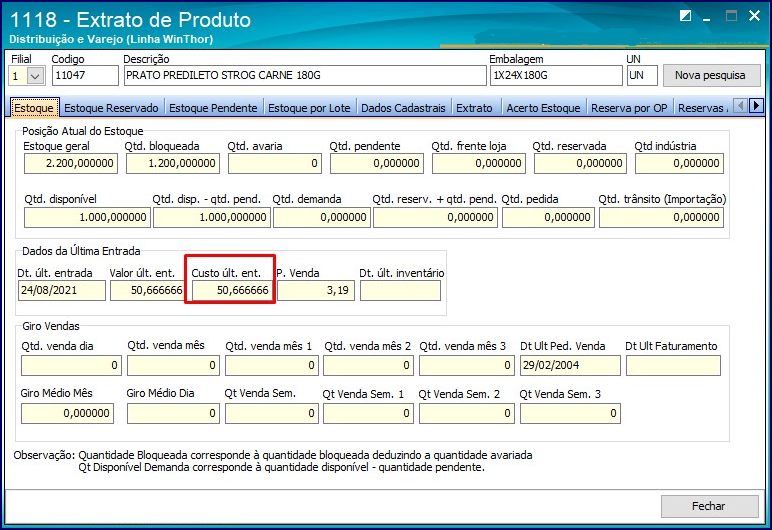Click the empty Dt Ult Faturamento field
The image size is (772, 530).
[674, 365]
